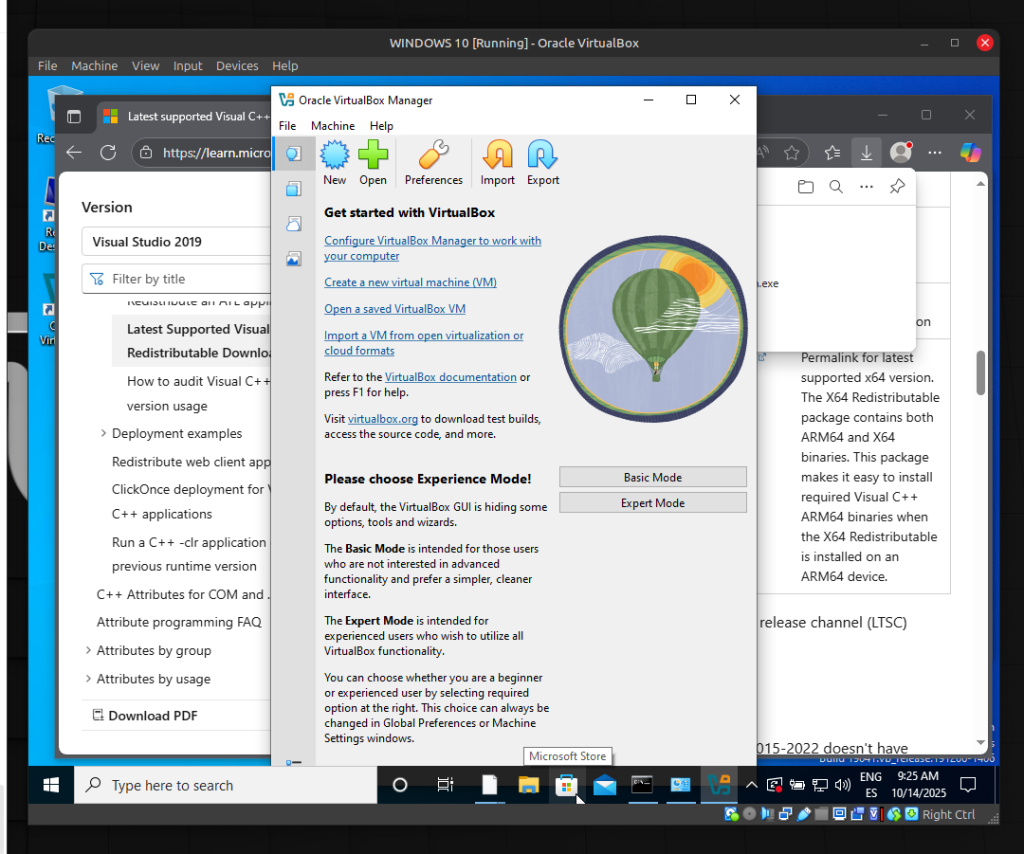Click the Import appliance icon
The width and height of the screenshot is (1024, 854).
(497, 156)
